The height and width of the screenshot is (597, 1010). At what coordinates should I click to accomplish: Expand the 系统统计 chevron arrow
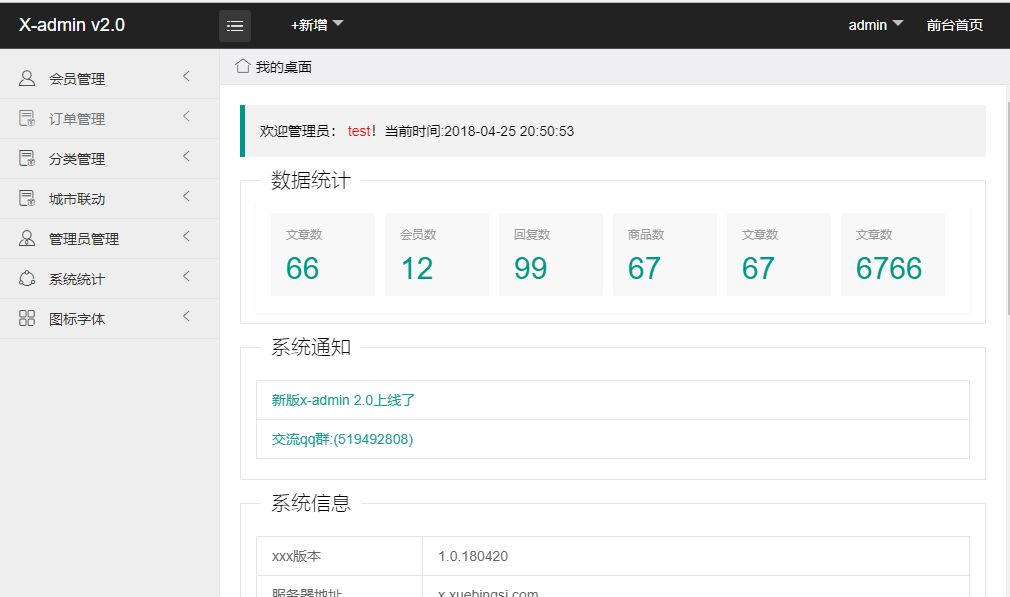pyautogui.click(x=186, y=277)
